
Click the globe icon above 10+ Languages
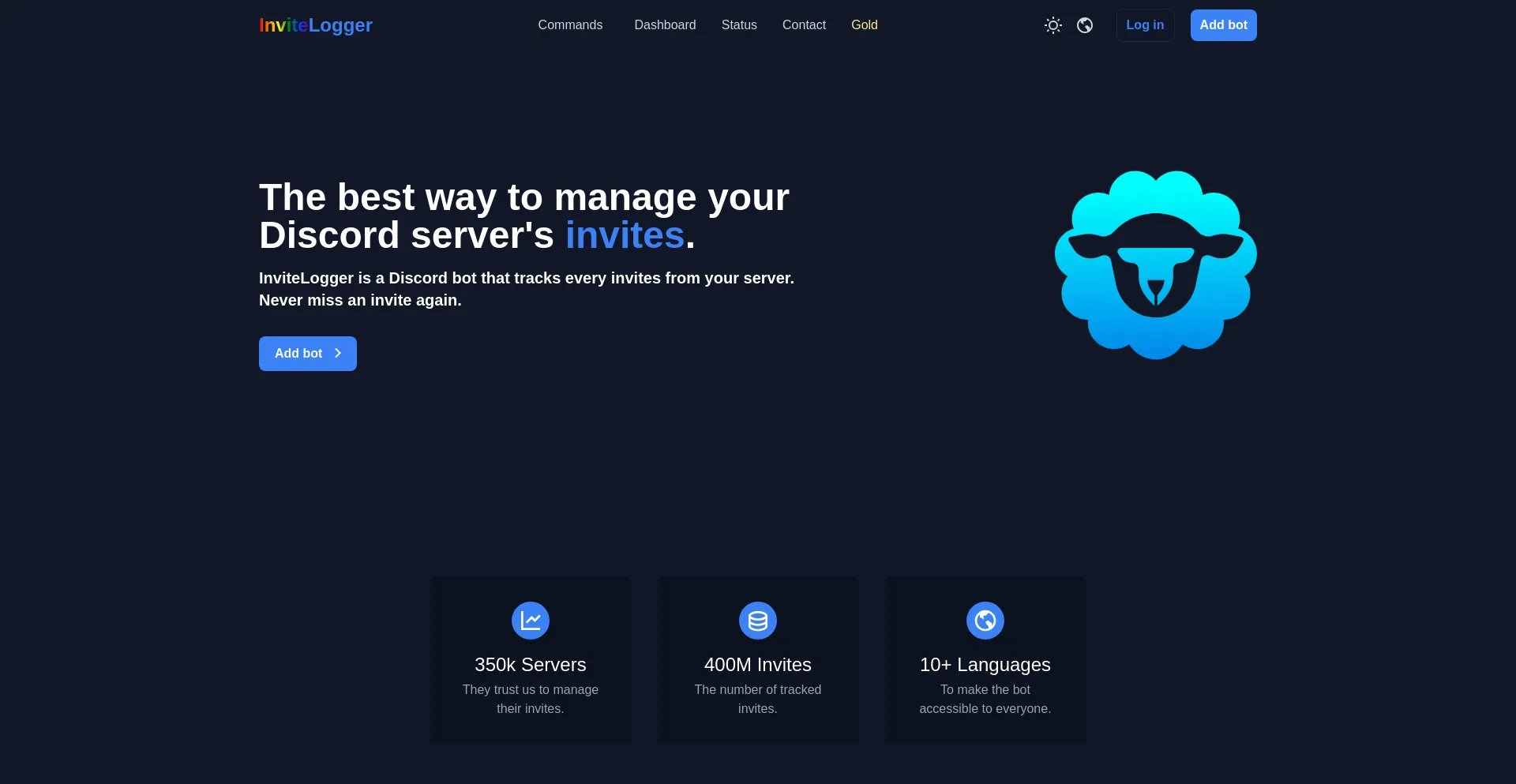[985, 621]
